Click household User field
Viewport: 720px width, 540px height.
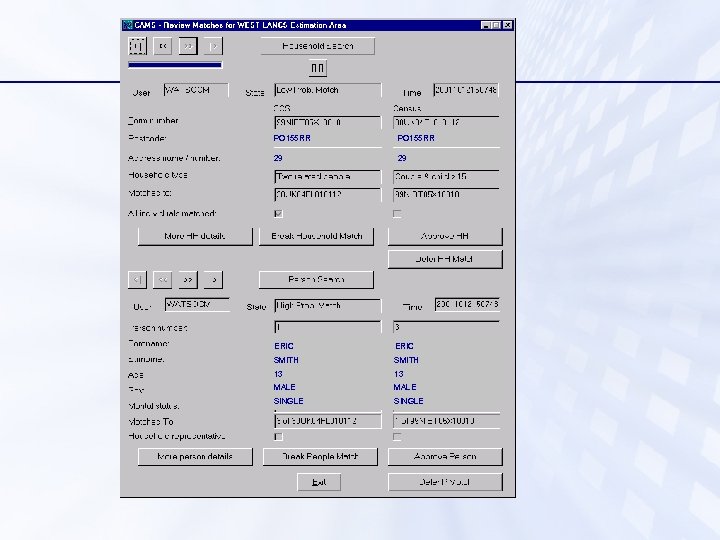pos(196,90)
